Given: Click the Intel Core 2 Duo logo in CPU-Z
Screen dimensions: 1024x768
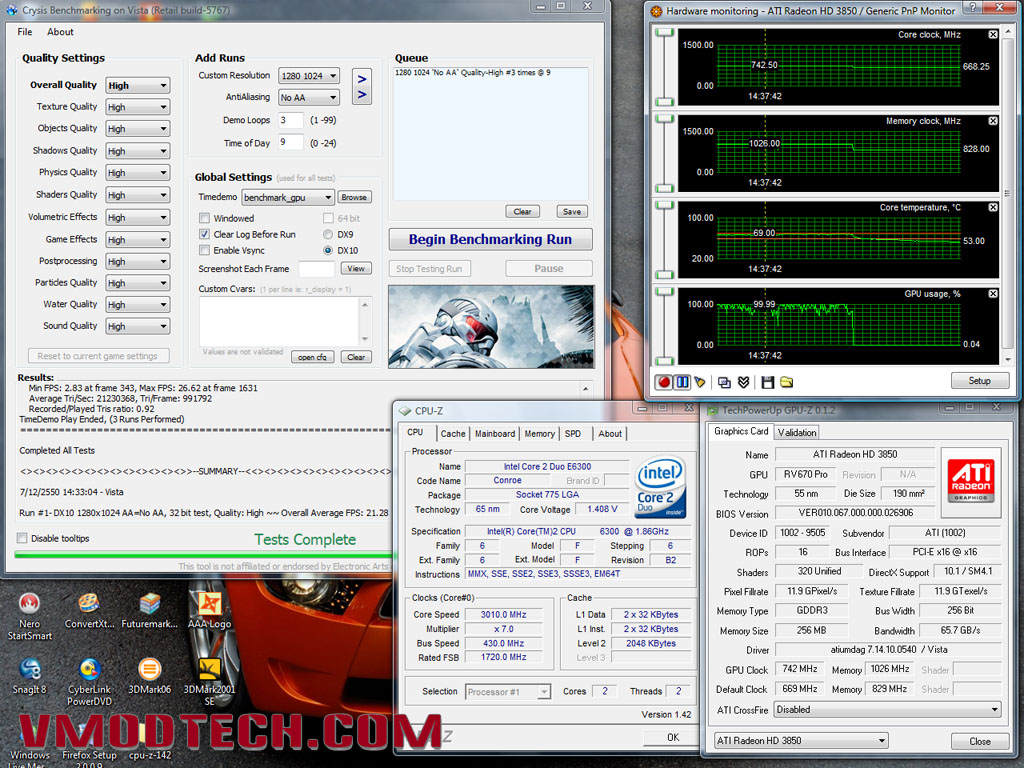Looking at the screenshot, I should tap(660, 486).
